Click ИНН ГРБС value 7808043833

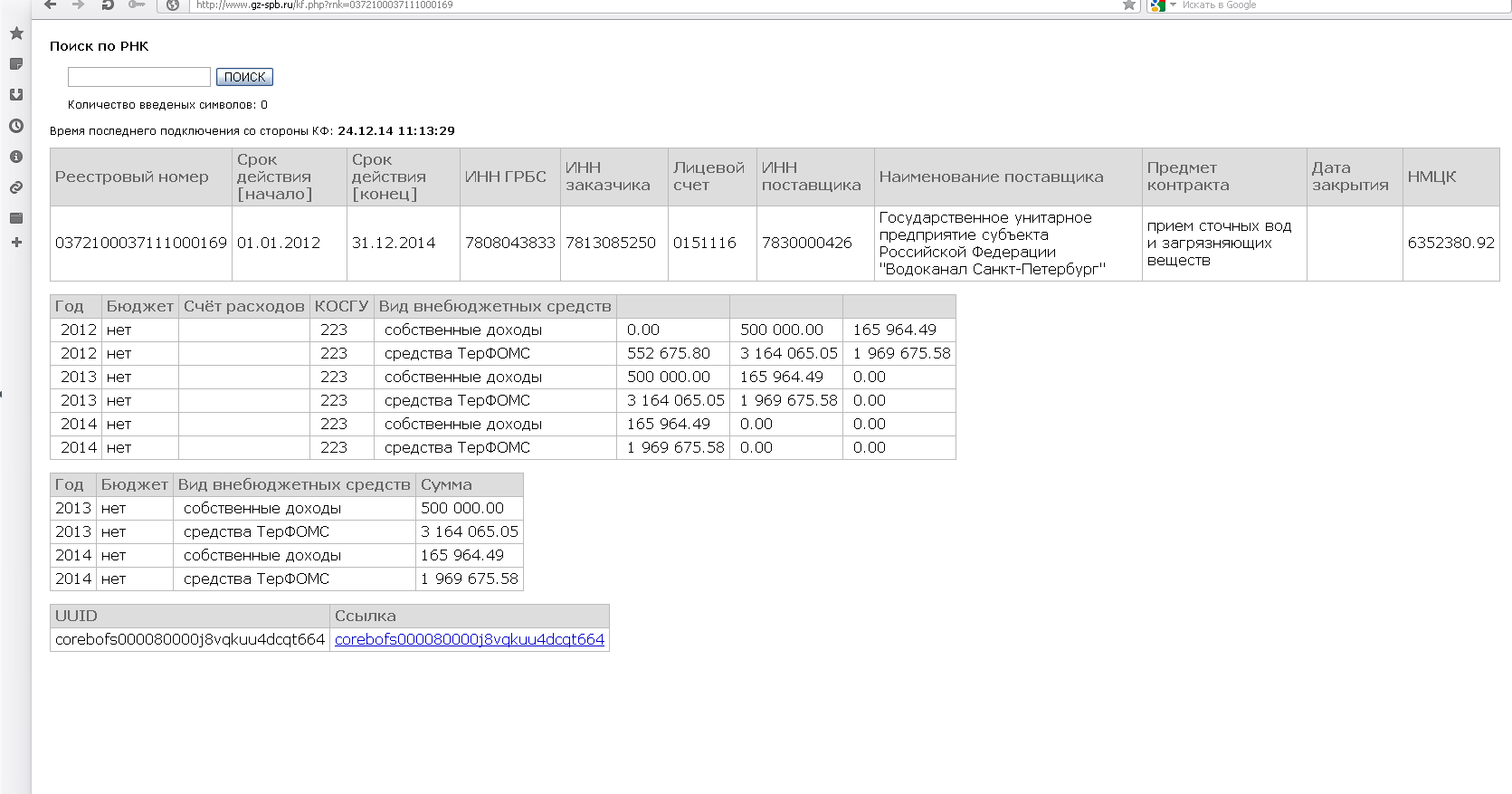click(510, 243)
